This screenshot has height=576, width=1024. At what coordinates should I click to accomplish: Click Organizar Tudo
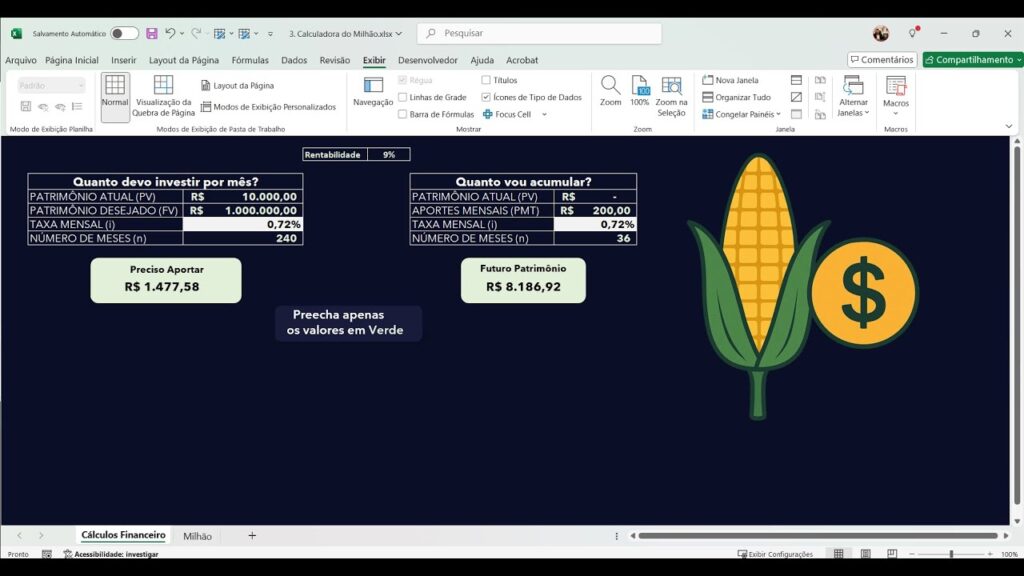tap(737, 97)
